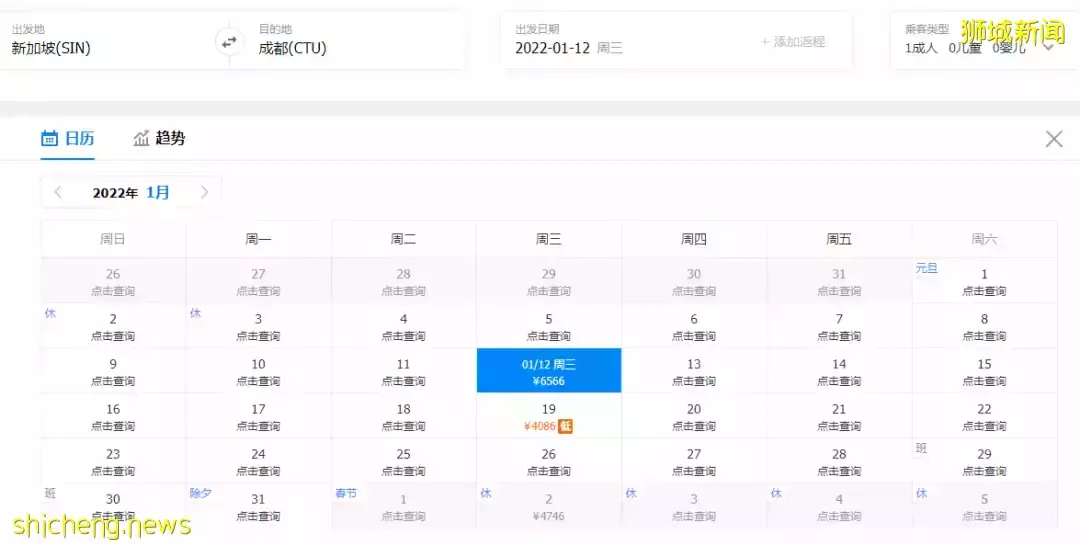Query fares for December 26 cell
The width and height of the screenshot is (1080, 545).
pos(113,281)
